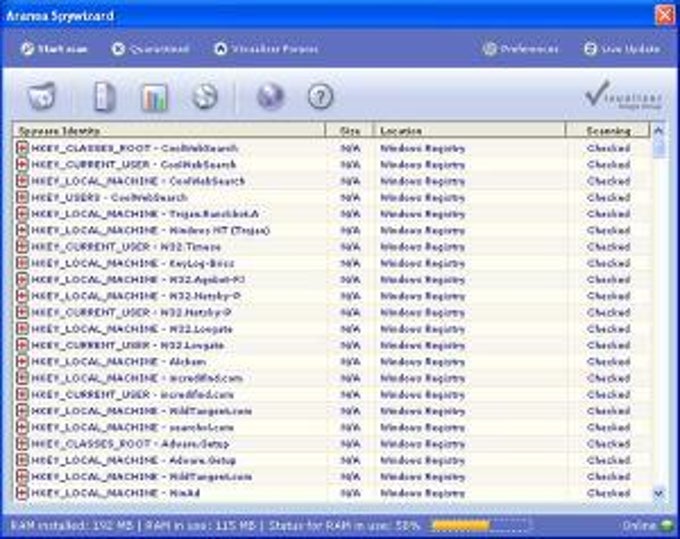
Task: Select HKEY_LOCAL_MACHINE - CoolWebSearch row
Action: [333, 181]
